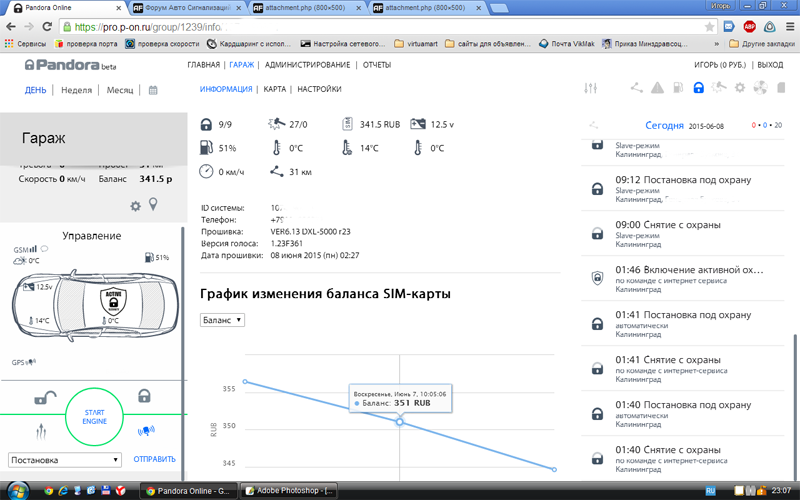Open the Другие закладки bookmarks folder
Screen dimensions: 800x500
pyautogui.click(x=762, y=44)
